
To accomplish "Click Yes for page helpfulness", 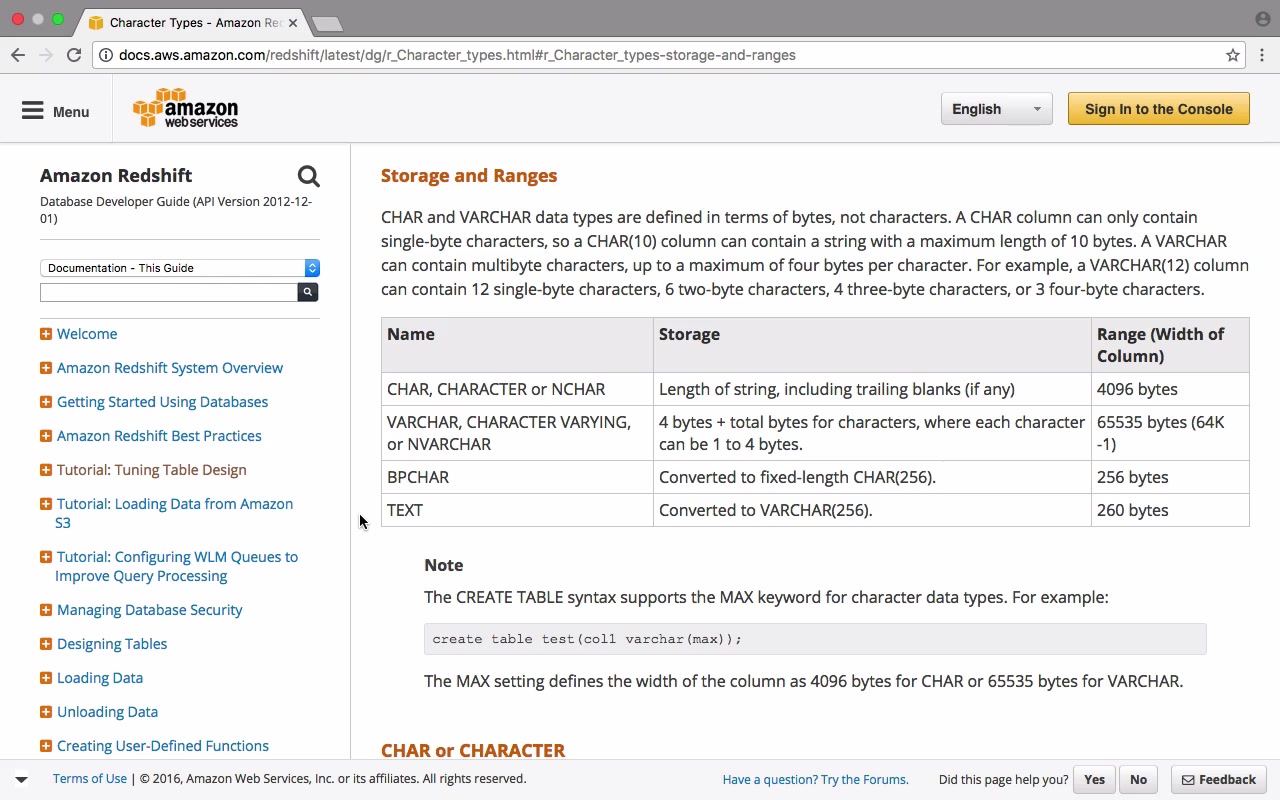I will 1094,780.
